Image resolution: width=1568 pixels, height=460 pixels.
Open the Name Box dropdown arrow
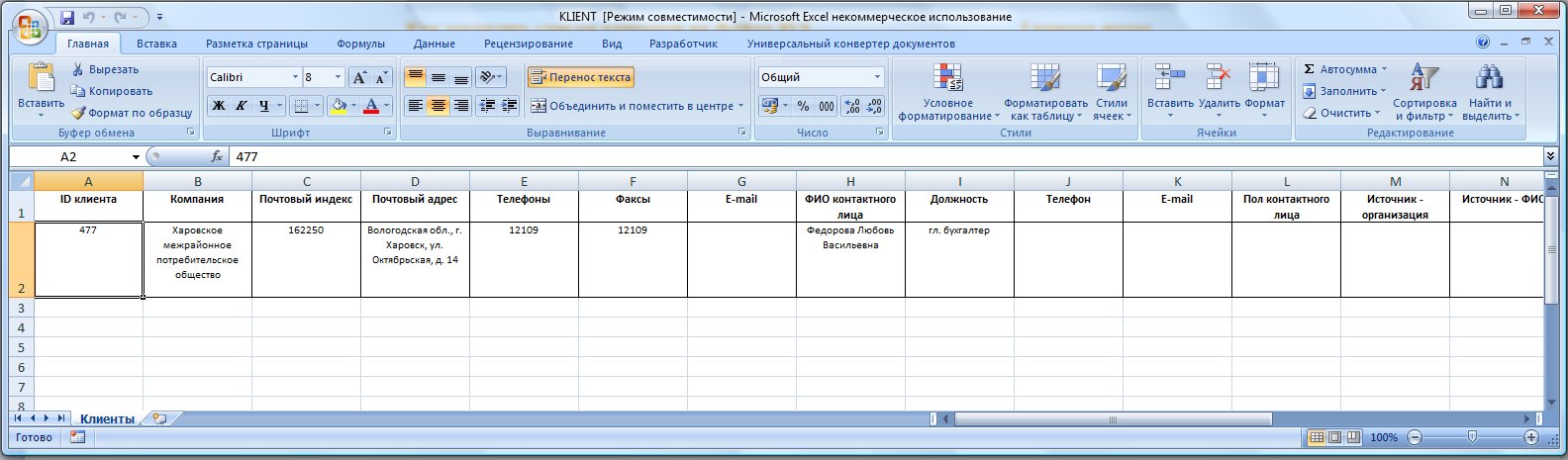click(x=136, y=157)
